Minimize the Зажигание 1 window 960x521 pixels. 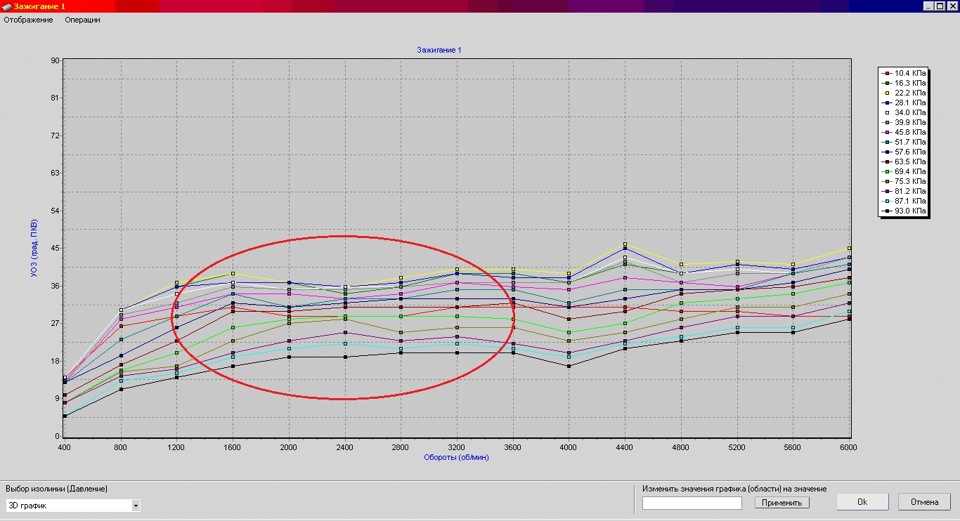(x=929, y=6)
